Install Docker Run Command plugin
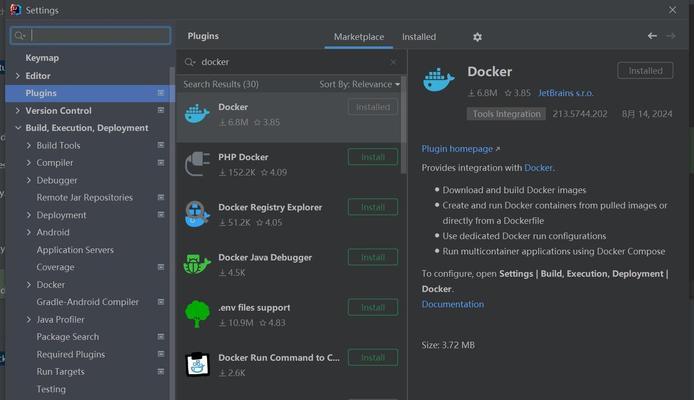The height and width of the screenshot is (400, 694). click(373, 357)
